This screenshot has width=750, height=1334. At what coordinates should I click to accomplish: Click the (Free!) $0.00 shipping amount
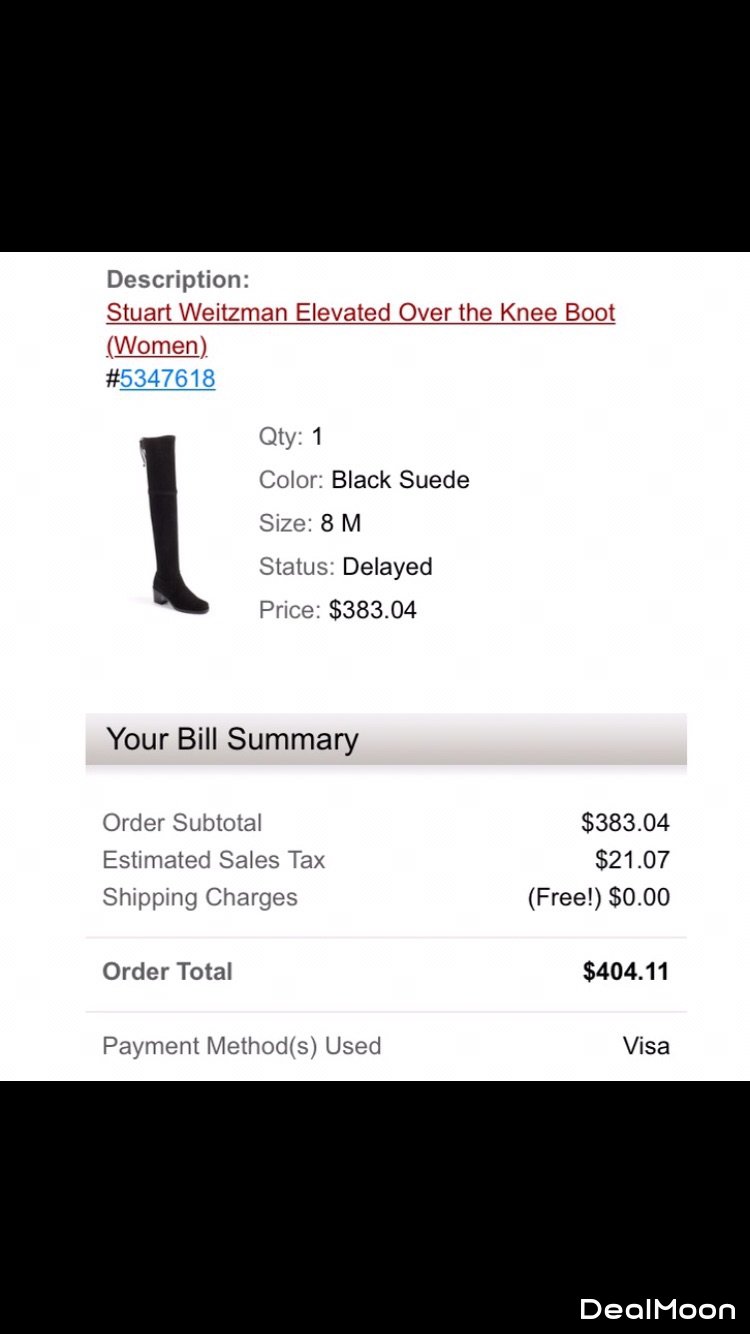pos(598,897)
